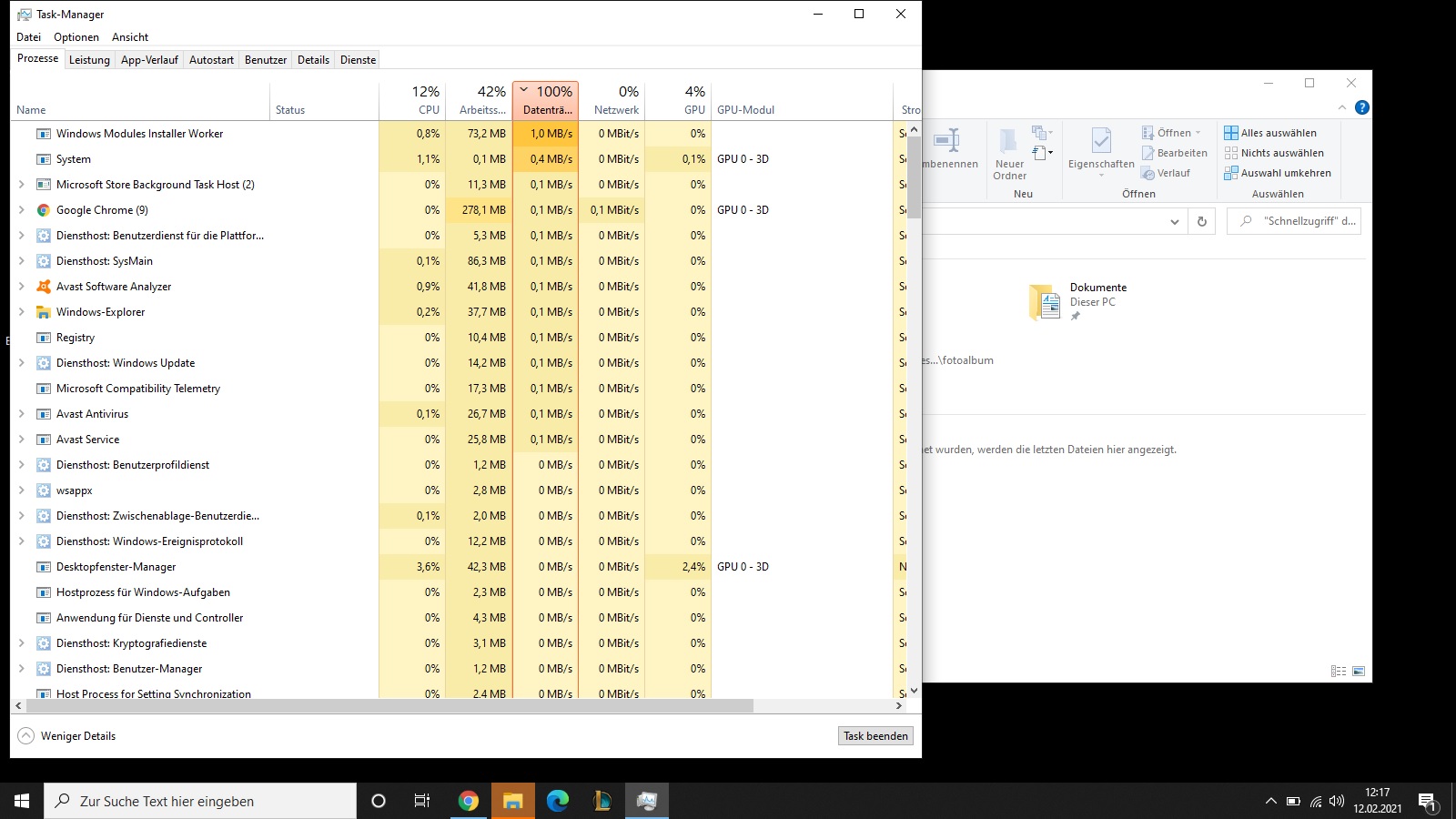Click the gear icon beside wsappx
Screen dimensions: 1456x819
[43, 490]
